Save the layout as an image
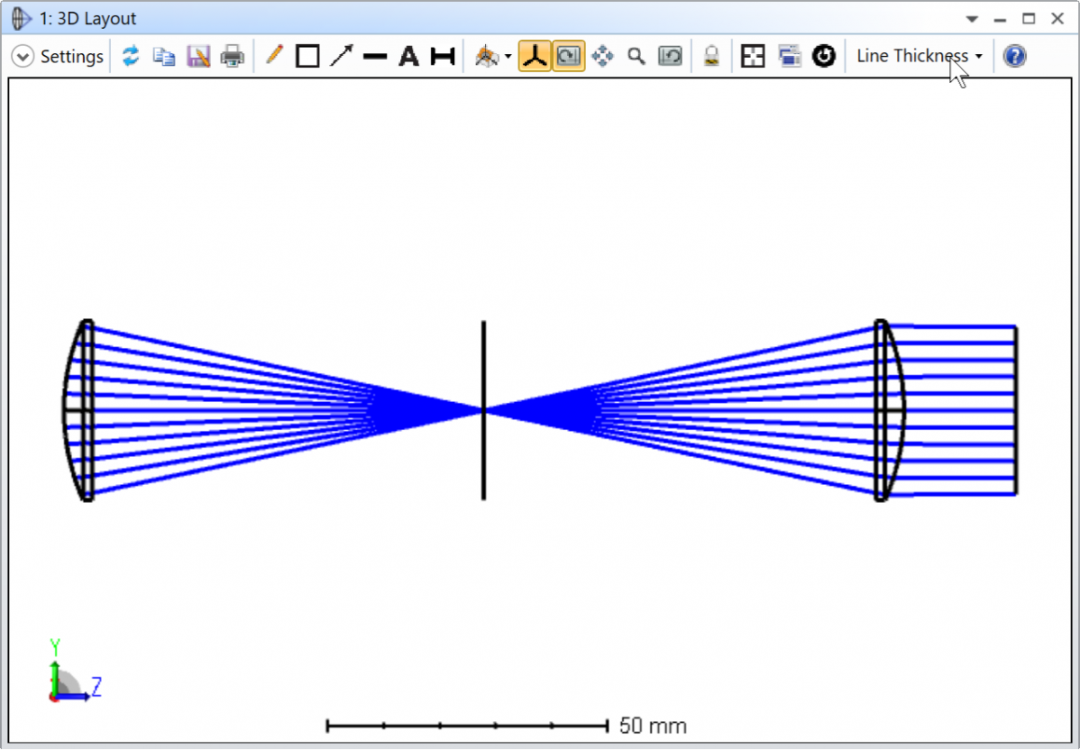The image size is (1080, 750). pos(197,56)
